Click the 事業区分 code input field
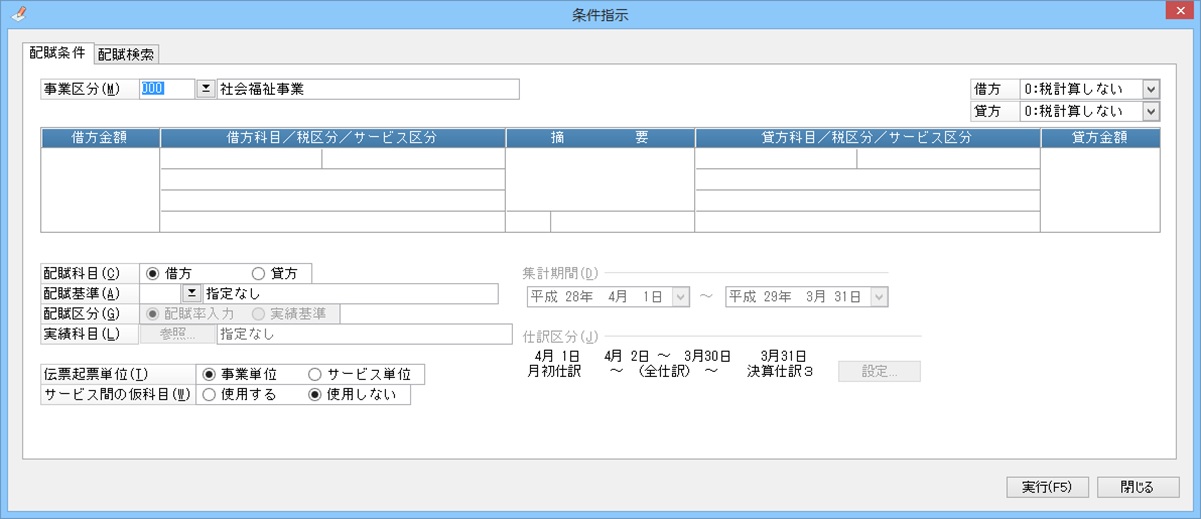Screen dimensions: 1201x519 pos(166,89)
